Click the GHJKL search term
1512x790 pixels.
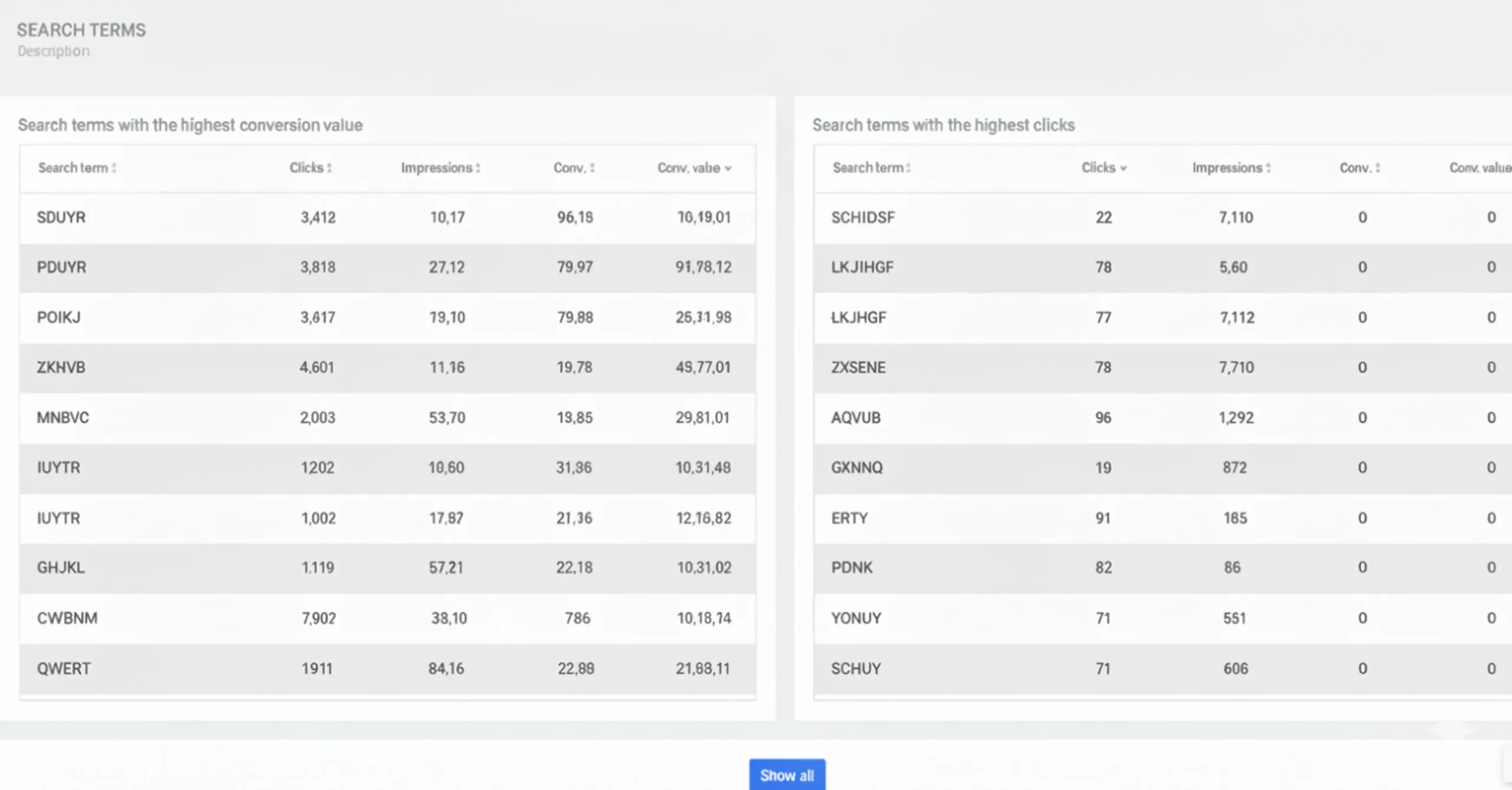61,568
